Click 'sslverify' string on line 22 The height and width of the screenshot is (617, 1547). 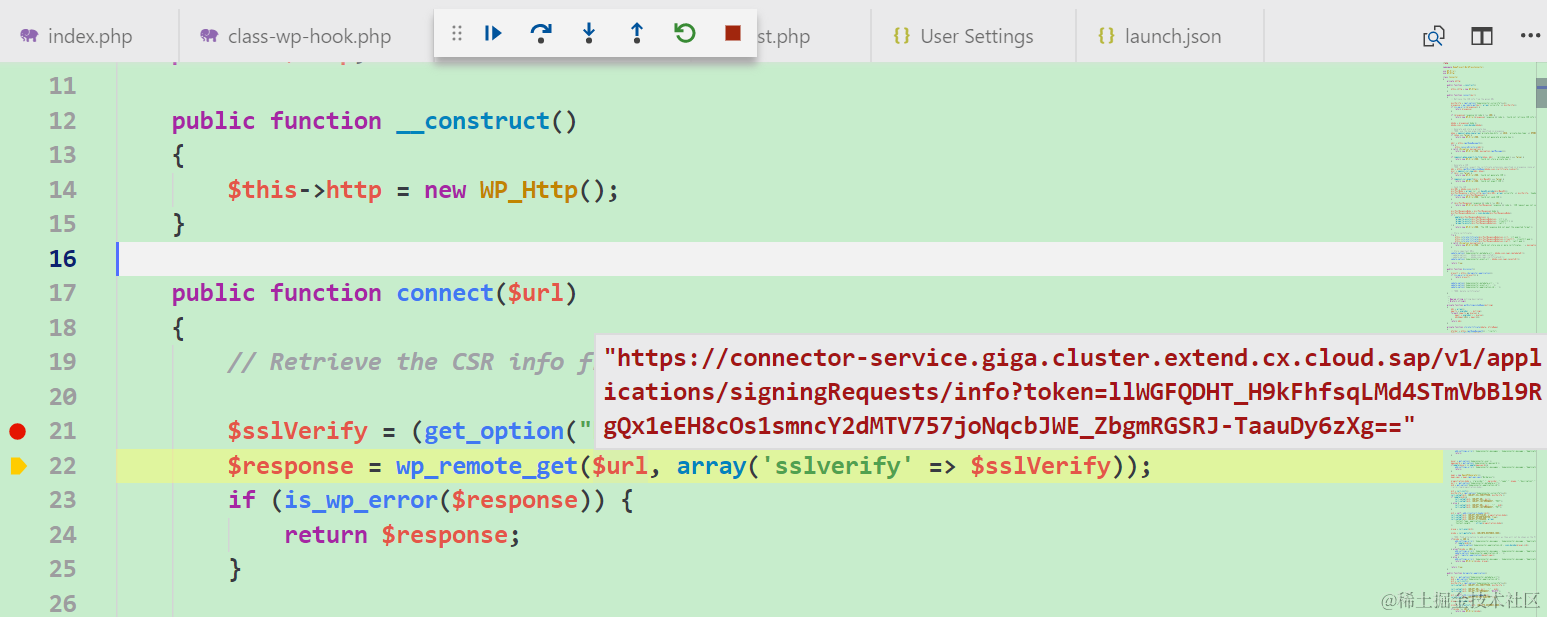pyautogui.click(x=837, y=466)
